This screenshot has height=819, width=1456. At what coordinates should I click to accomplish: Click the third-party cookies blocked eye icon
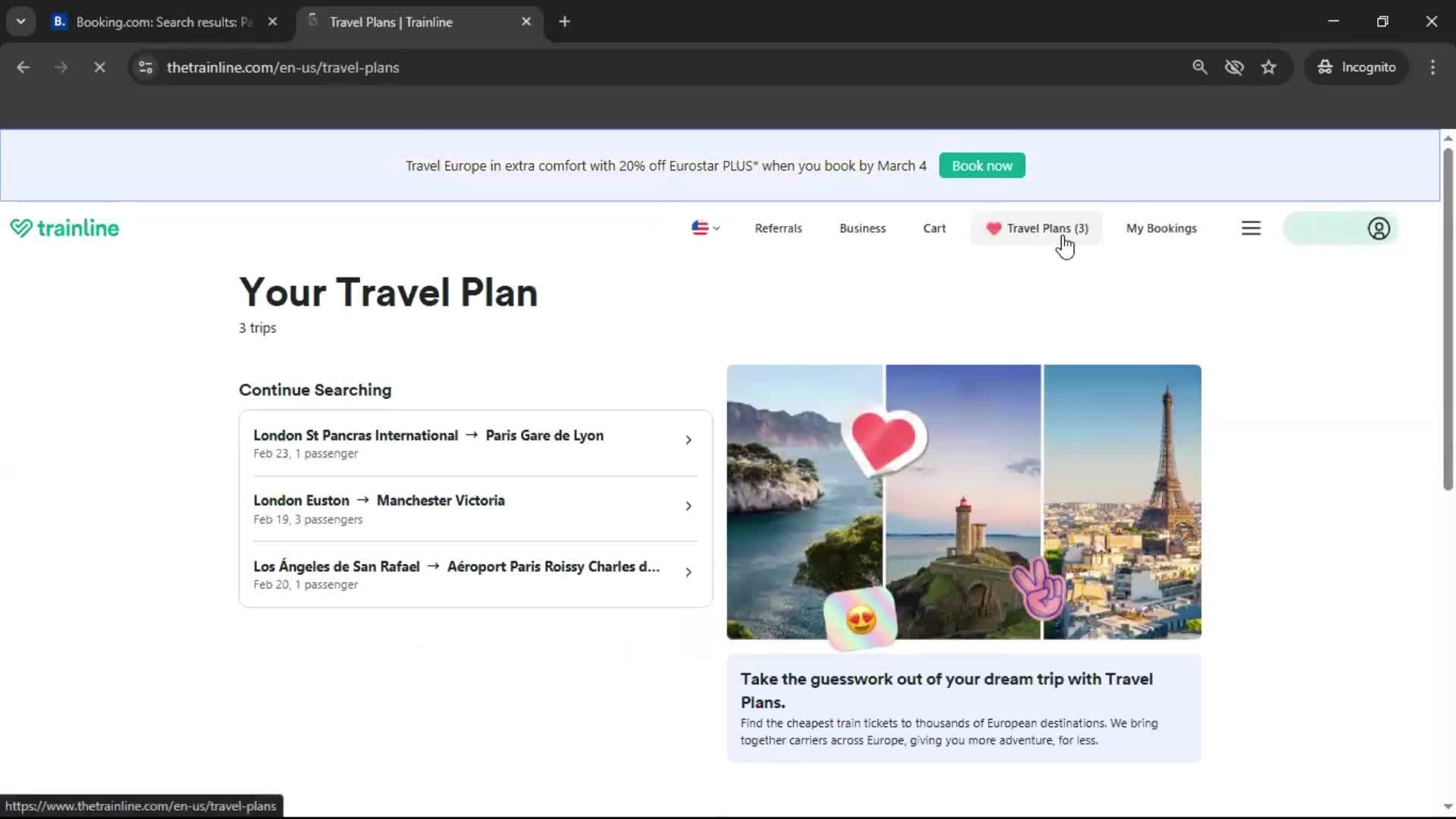click(x=1235, y=67)
